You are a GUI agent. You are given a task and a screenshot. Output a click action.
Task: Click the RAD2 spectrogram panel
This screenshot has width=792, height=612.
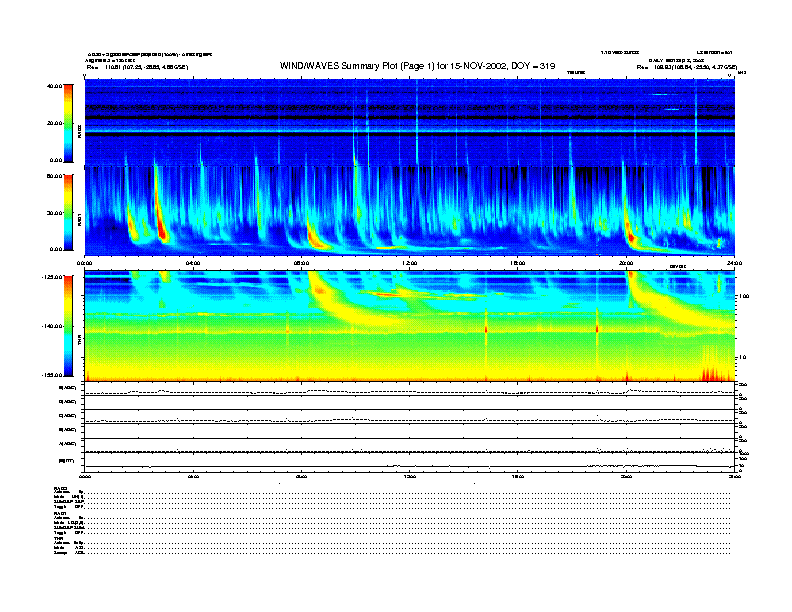(x=409, y=122)
